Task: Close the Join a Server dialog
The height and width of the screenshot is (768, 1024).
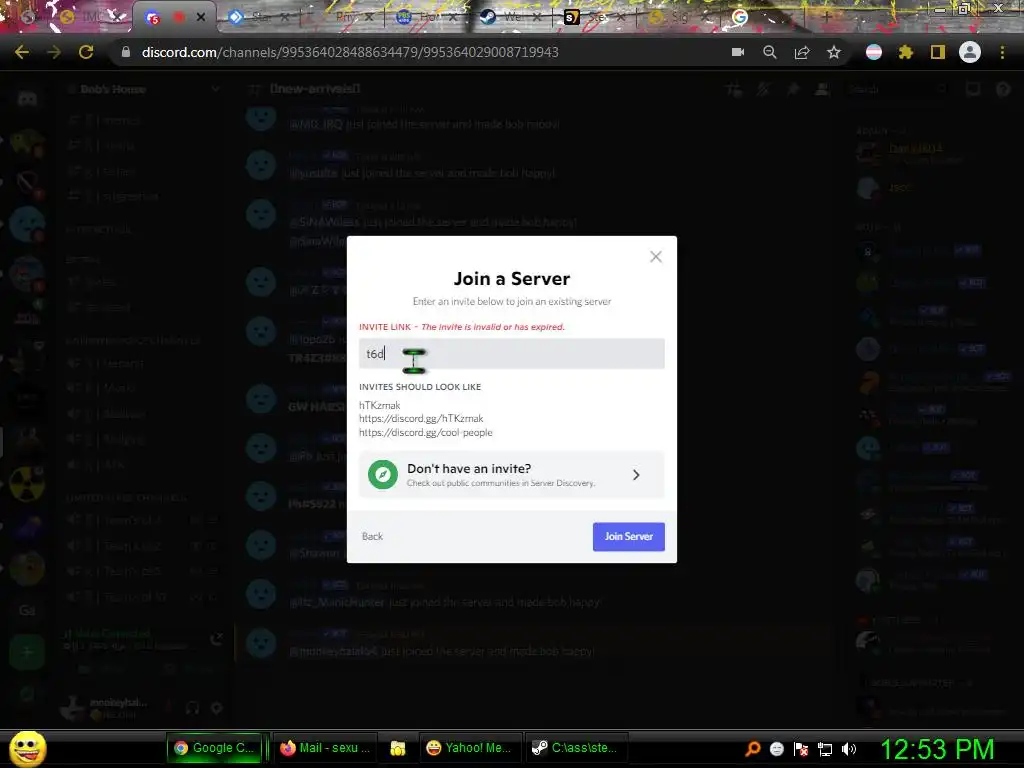Action: 656,257
